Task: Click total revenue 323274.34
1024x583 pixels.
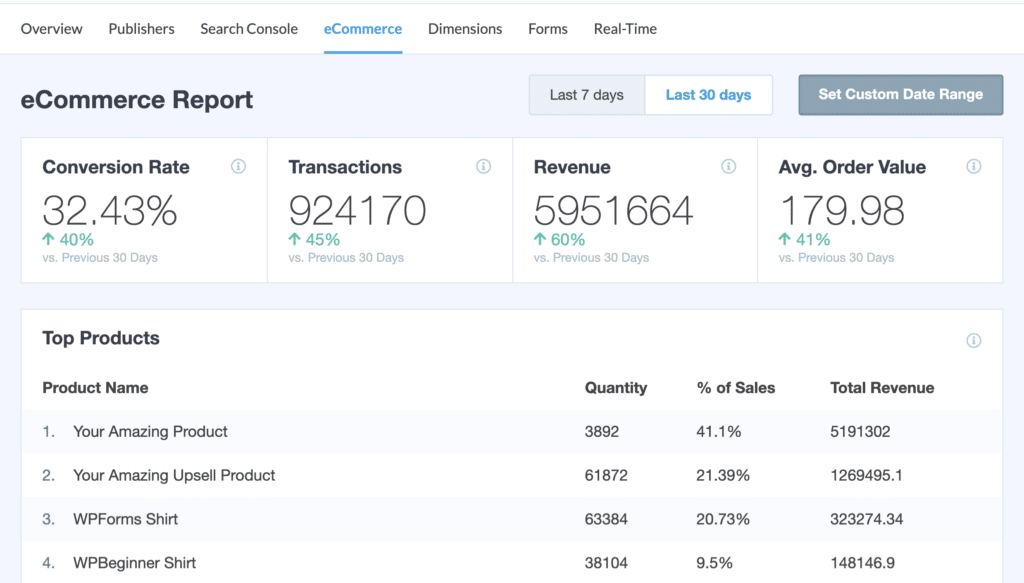Action: [867, 519]
